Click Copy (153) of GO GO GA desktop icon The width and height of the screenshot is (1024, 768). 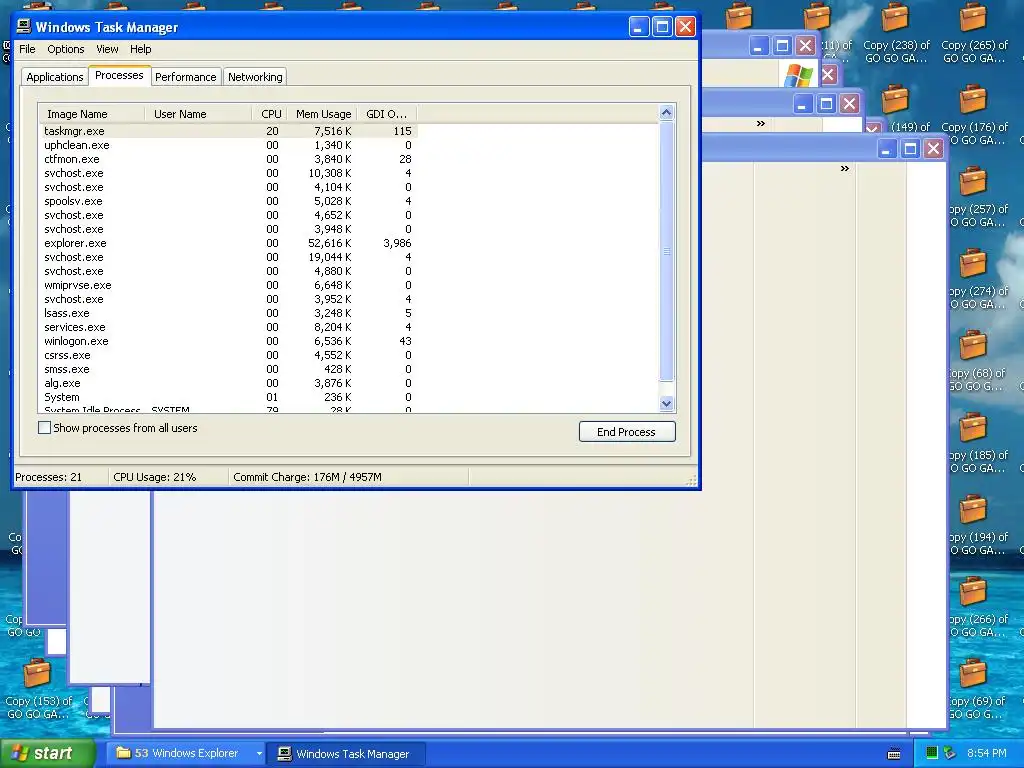[x=37, y=688]
